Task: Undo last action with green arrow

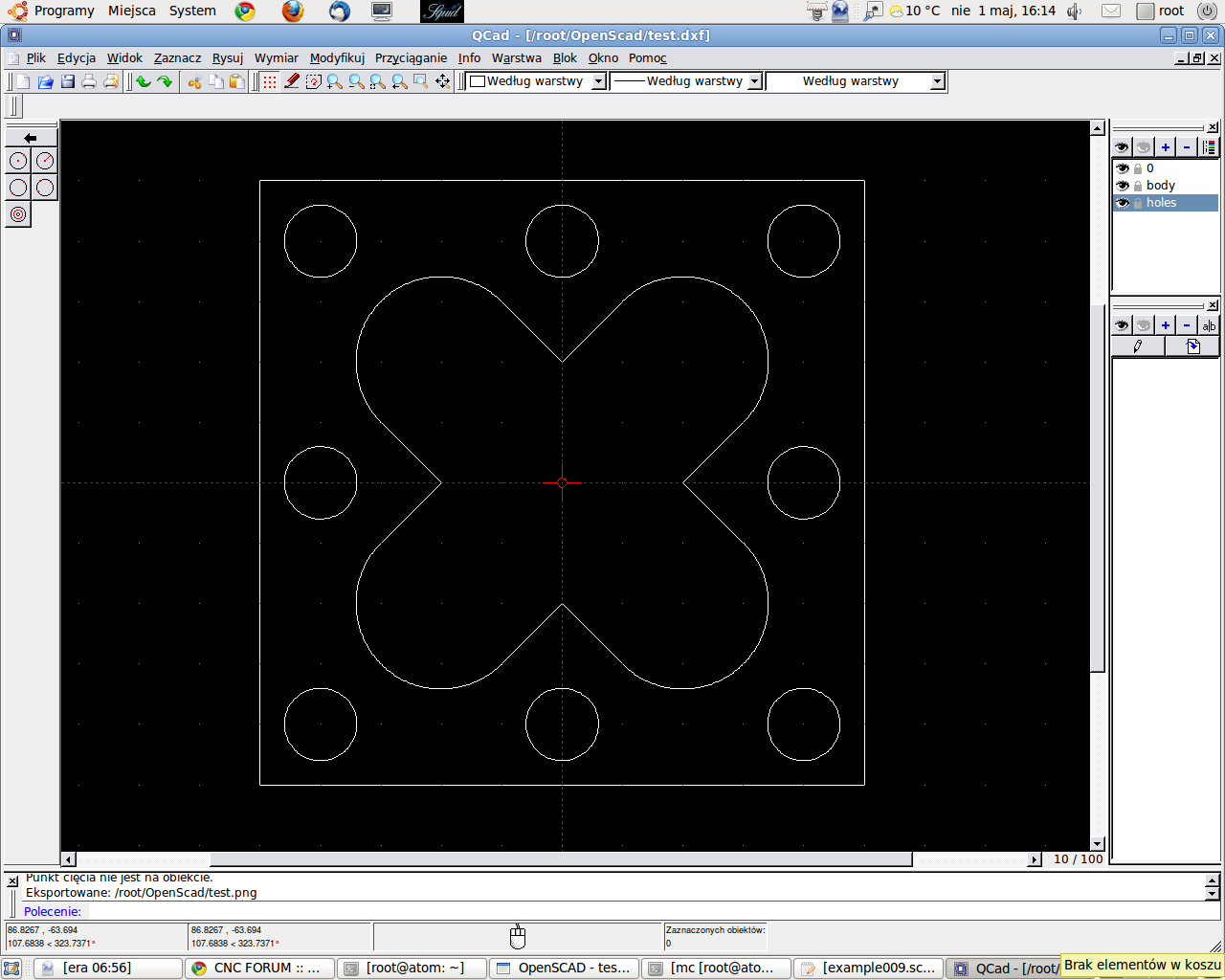Action: point(144,81)
